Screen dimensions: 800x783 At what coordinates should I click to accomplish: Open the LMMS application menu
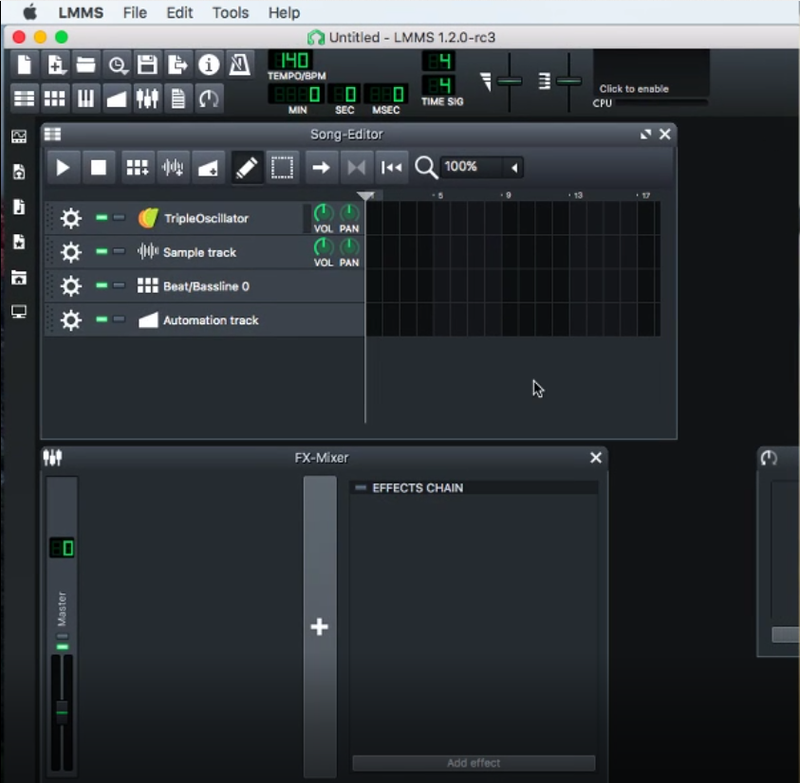pos(81,12)
